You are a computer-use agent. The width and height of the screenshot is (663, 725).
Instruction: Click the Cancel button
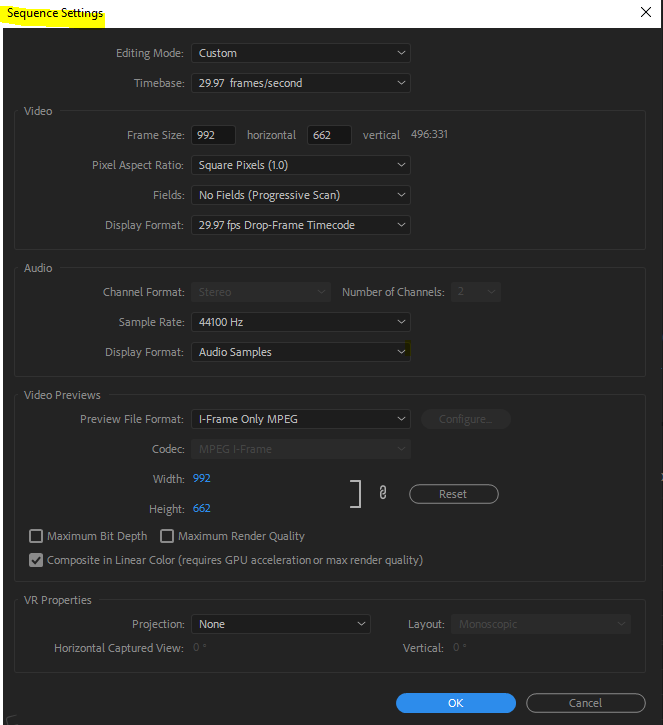coord(585,703)
